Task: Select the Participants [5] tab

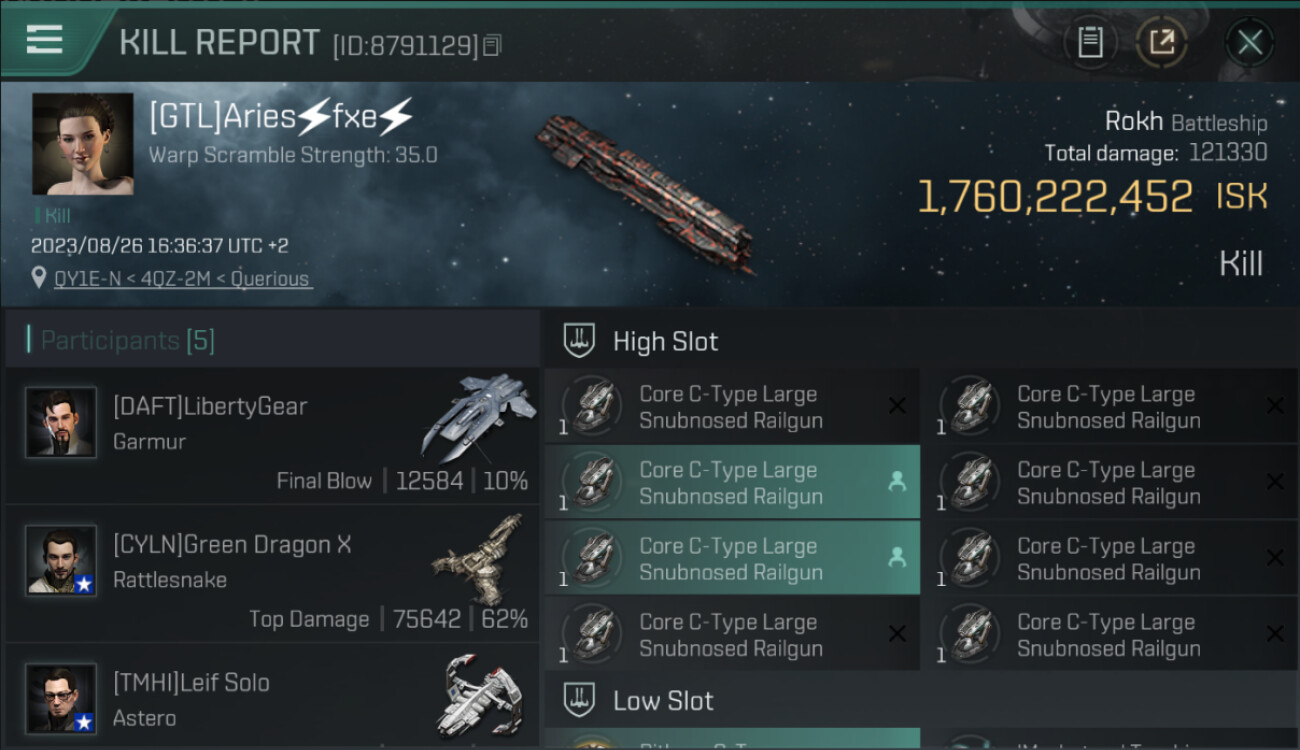Action: [128, 341]
